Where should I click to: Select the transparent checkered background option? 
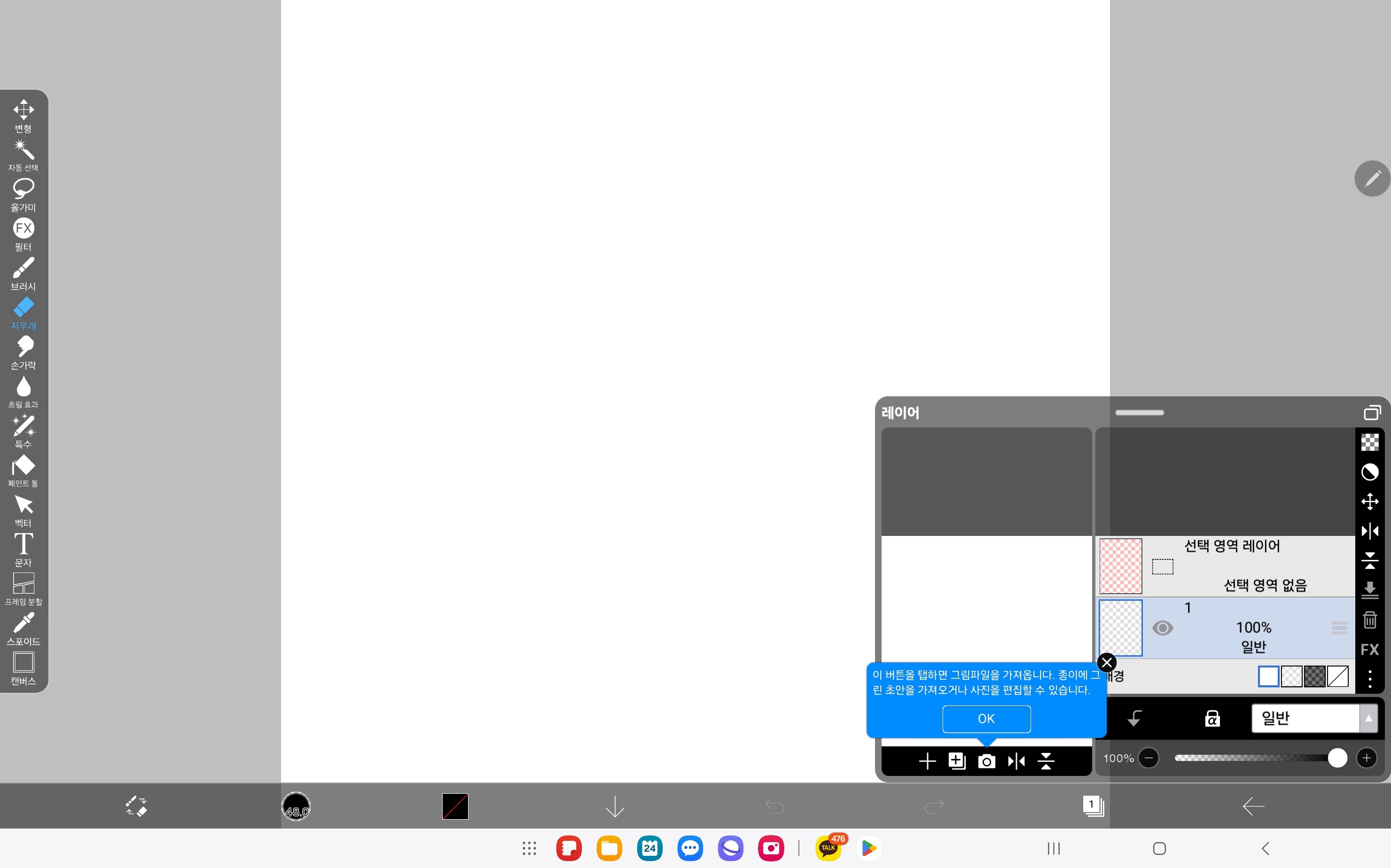1291,676
